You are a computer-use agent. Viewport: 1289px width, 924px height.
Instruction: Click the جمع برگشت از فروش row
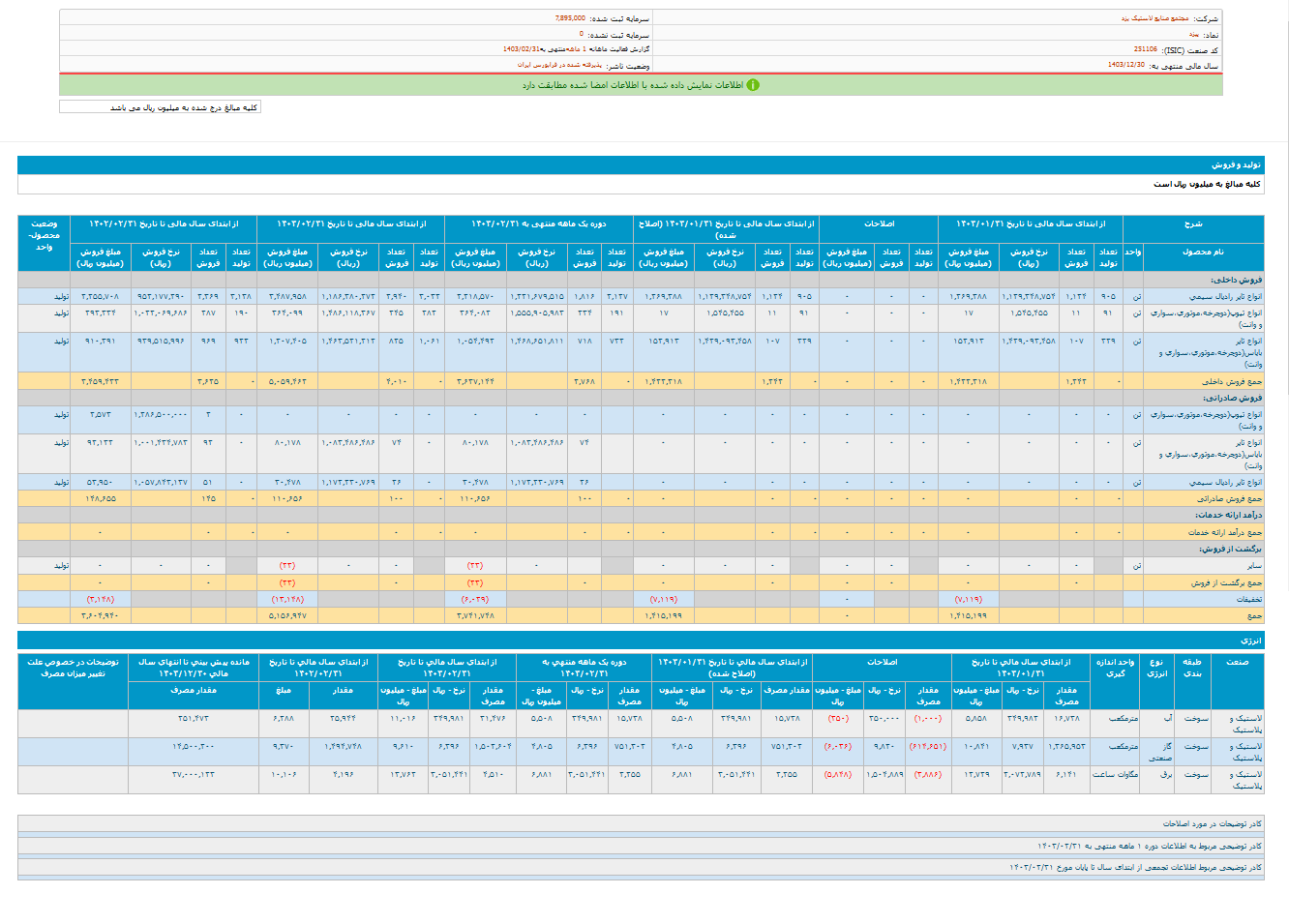tap(1225, 582)
